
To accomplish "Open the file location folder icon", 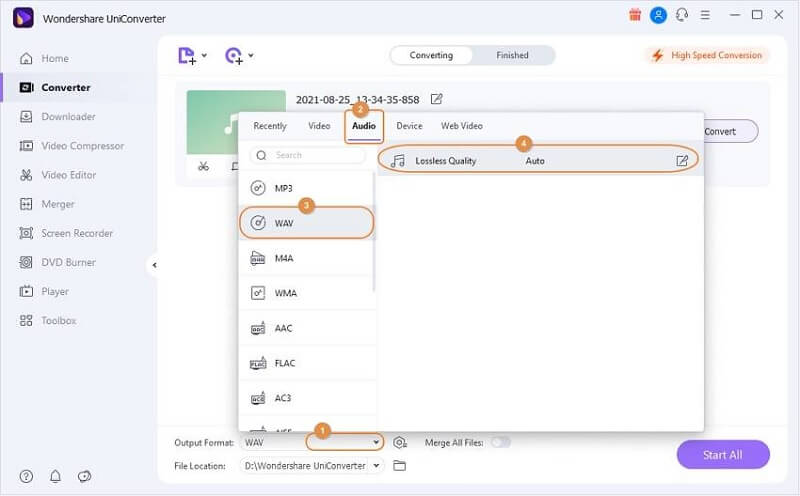I will (400, 466).
